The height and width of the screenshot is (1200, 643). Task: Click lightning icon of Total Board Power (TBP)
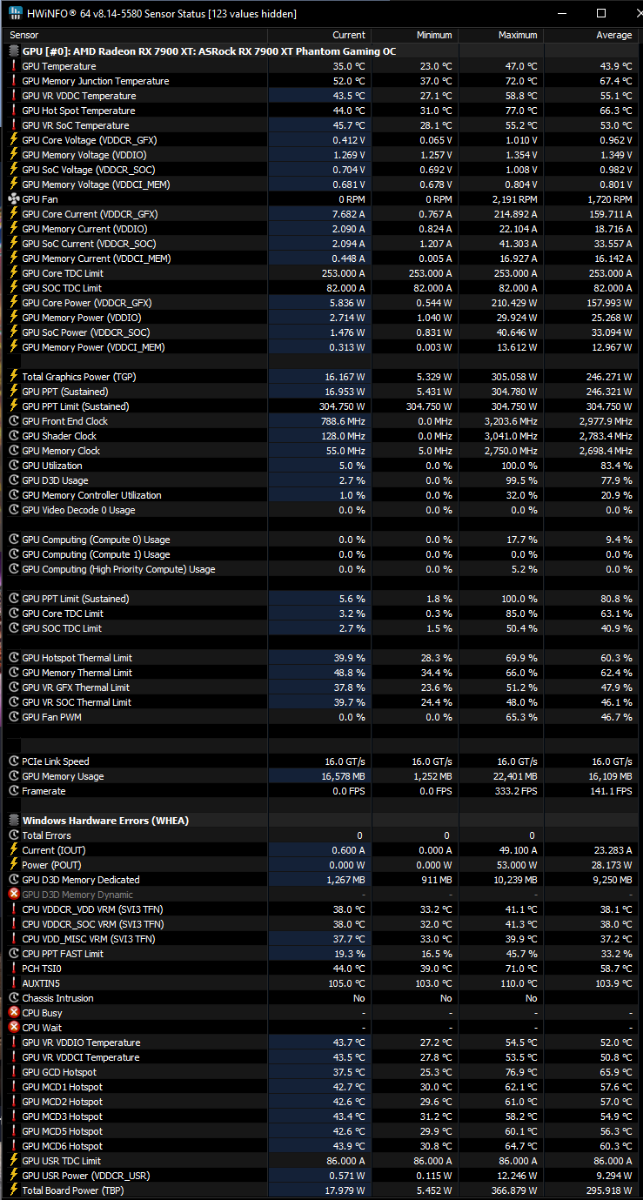point(14,1191)
